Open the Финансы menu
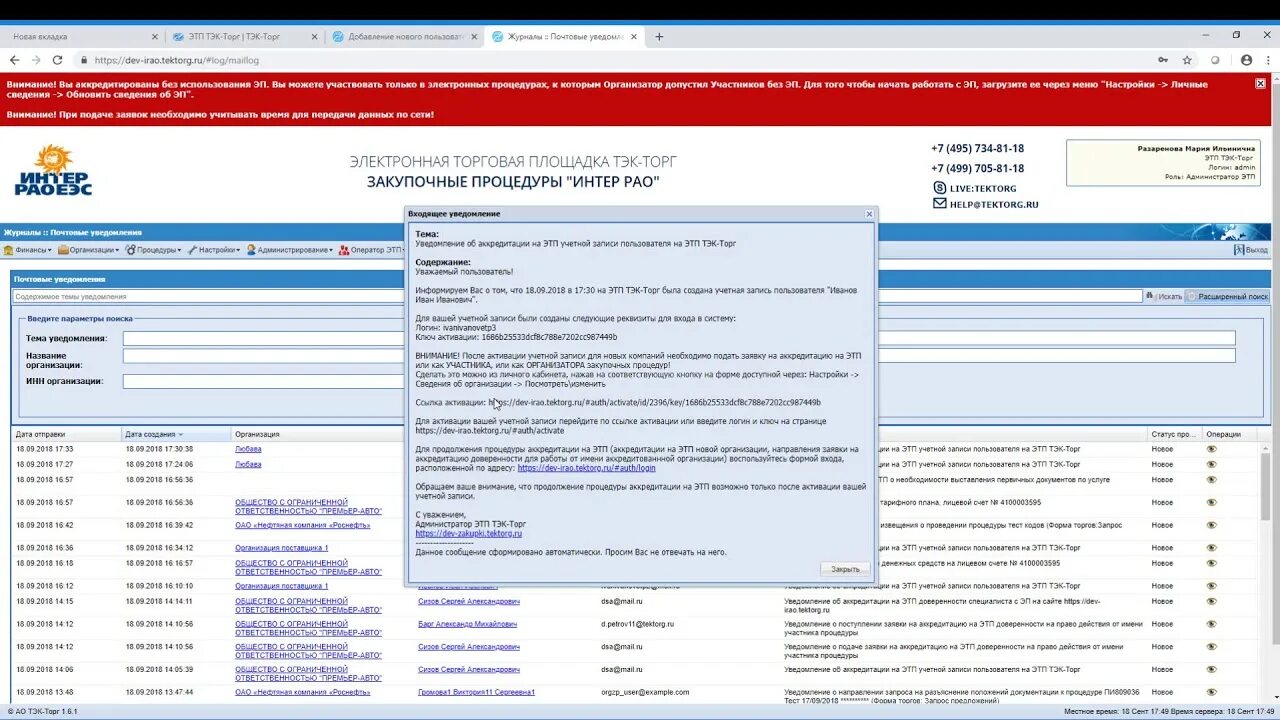The width and height of the screenshot is (1280, 720). coord(29,250)
